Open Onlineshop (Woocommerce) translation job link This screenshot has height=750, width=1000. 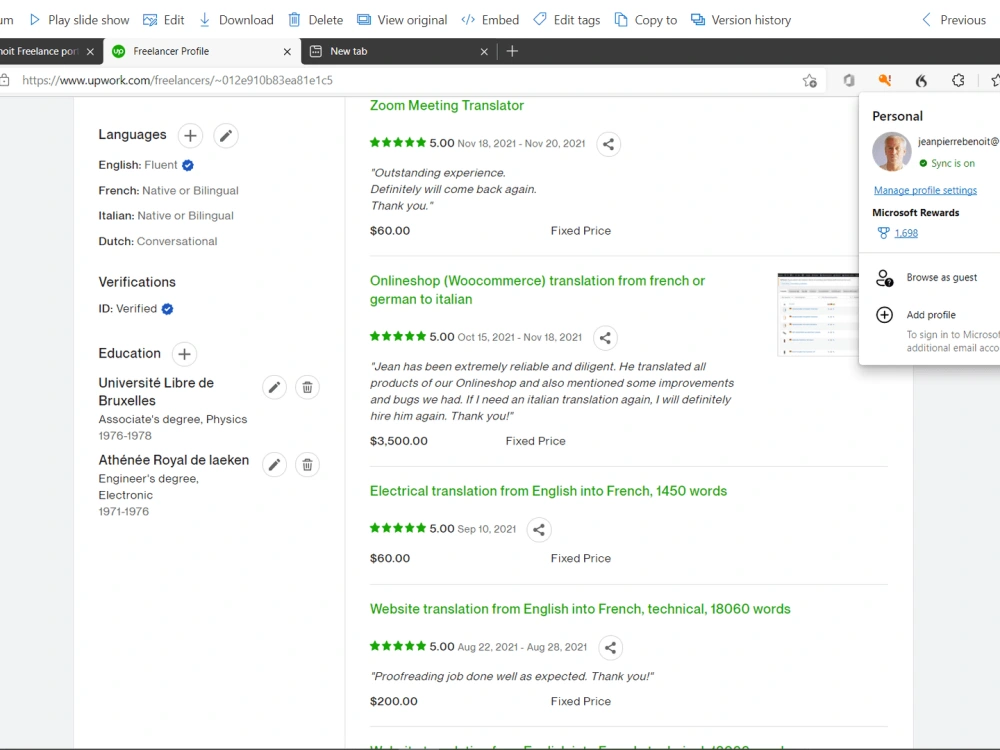point(537,290)
